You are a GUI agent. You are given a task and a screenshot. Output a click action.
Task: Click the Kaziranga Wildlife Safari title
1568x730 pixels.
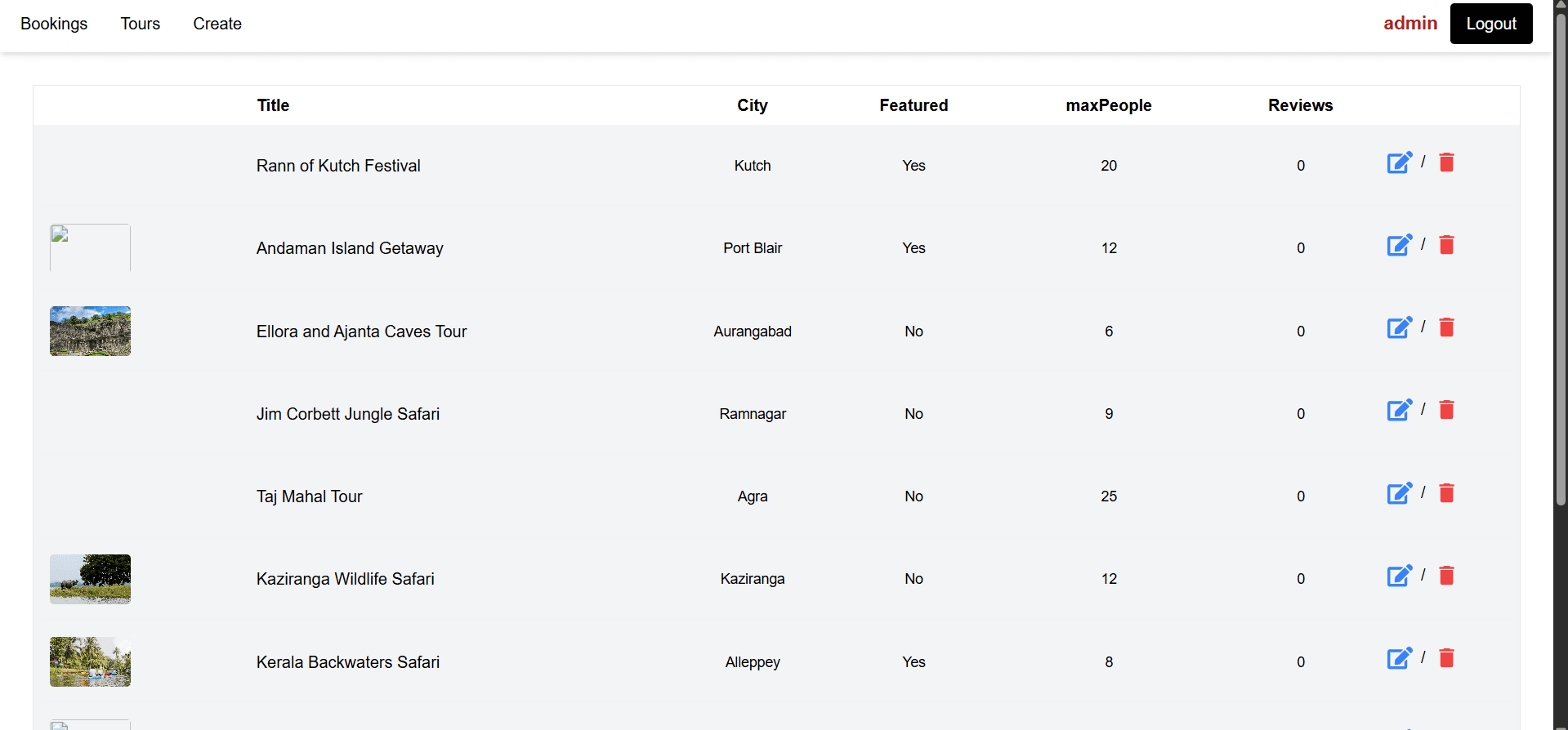345,579
